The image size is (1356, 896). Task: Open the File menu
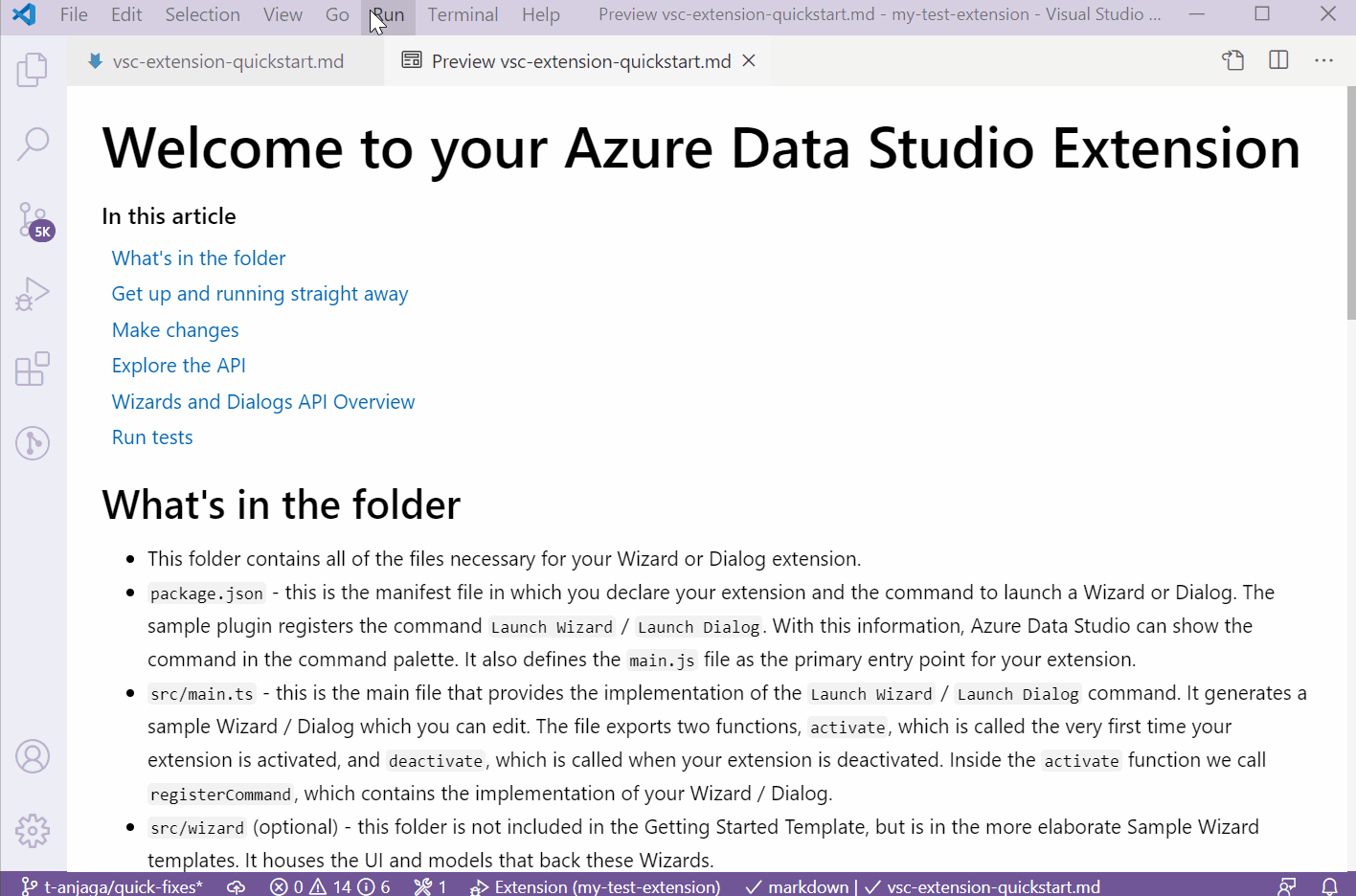pos(74,14)
